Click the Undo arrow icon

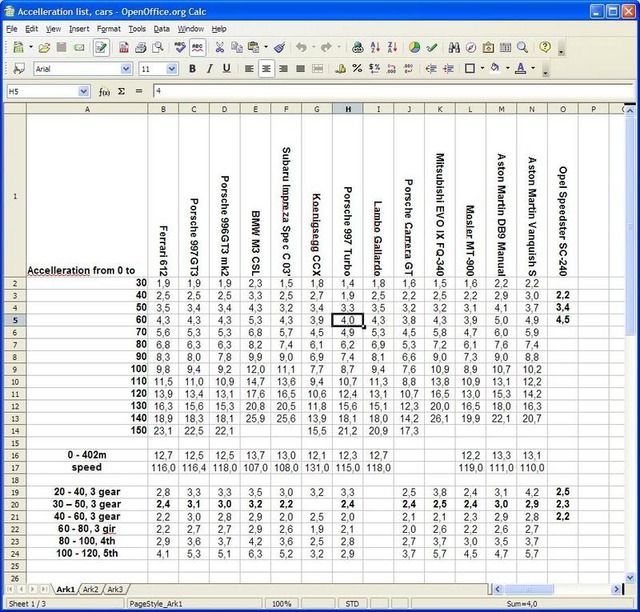(x=301, y=48)
